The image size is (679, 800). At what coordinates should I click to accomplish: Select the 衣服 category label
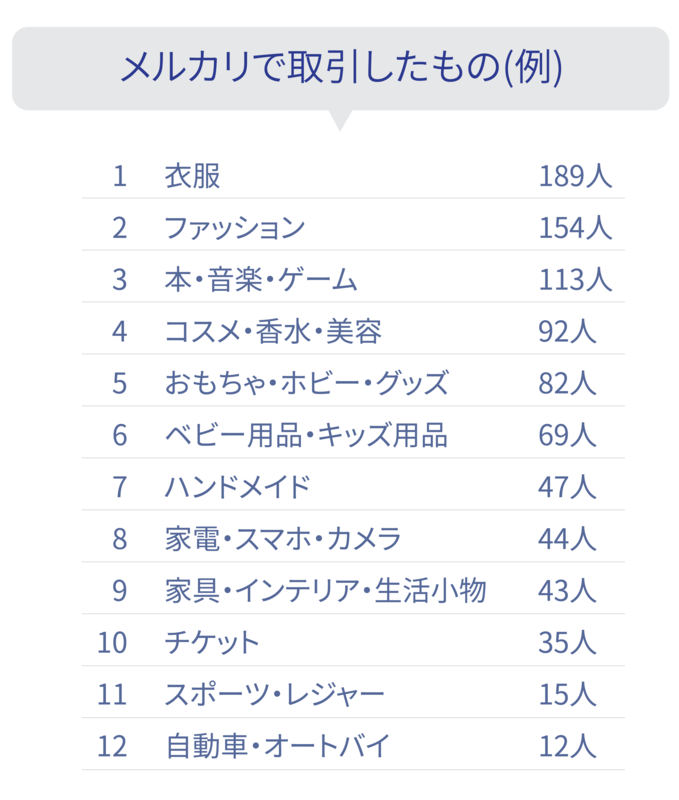coord(192,176)
